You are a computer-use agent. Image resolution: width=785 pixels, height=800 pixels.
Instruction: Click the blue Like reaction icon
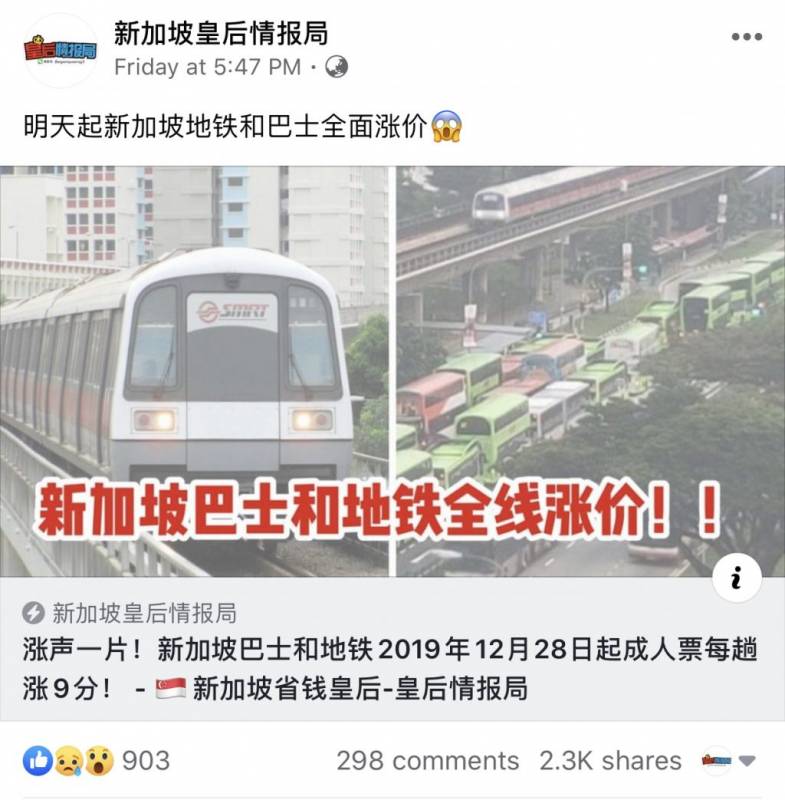pyautogui.click(x=38, y=761)
